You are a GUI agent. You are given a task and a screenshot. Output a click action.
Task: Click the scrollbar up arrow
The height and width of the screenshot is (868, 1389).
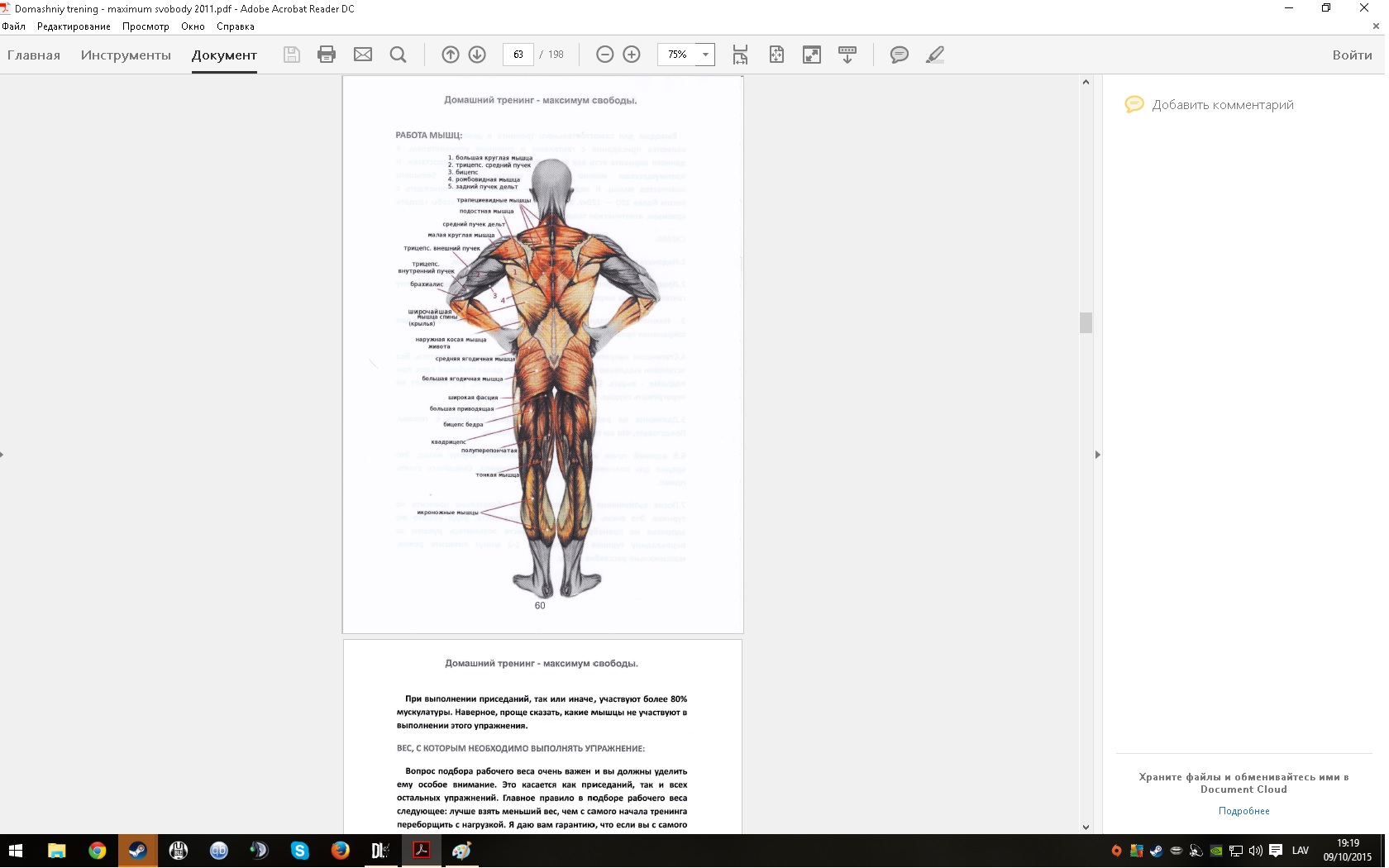(1086, 82)
